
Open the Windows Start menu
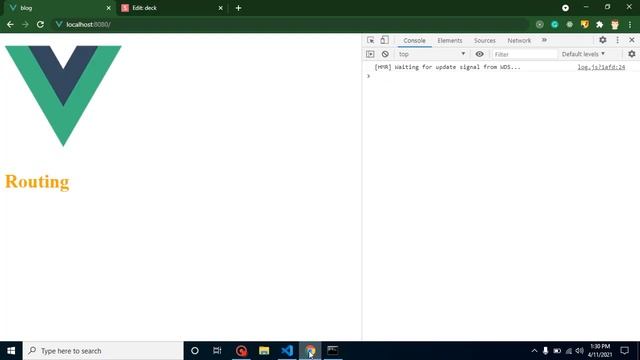click(x=11, y=351)
